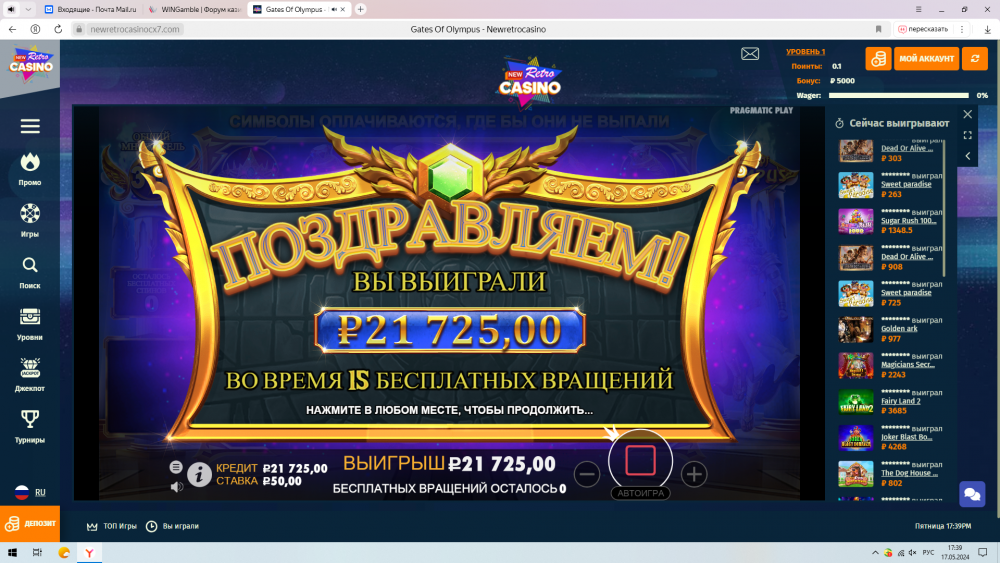Collapse winners panel with left chevron
This screenshot has width=1000, height=563.
[967, 156]
